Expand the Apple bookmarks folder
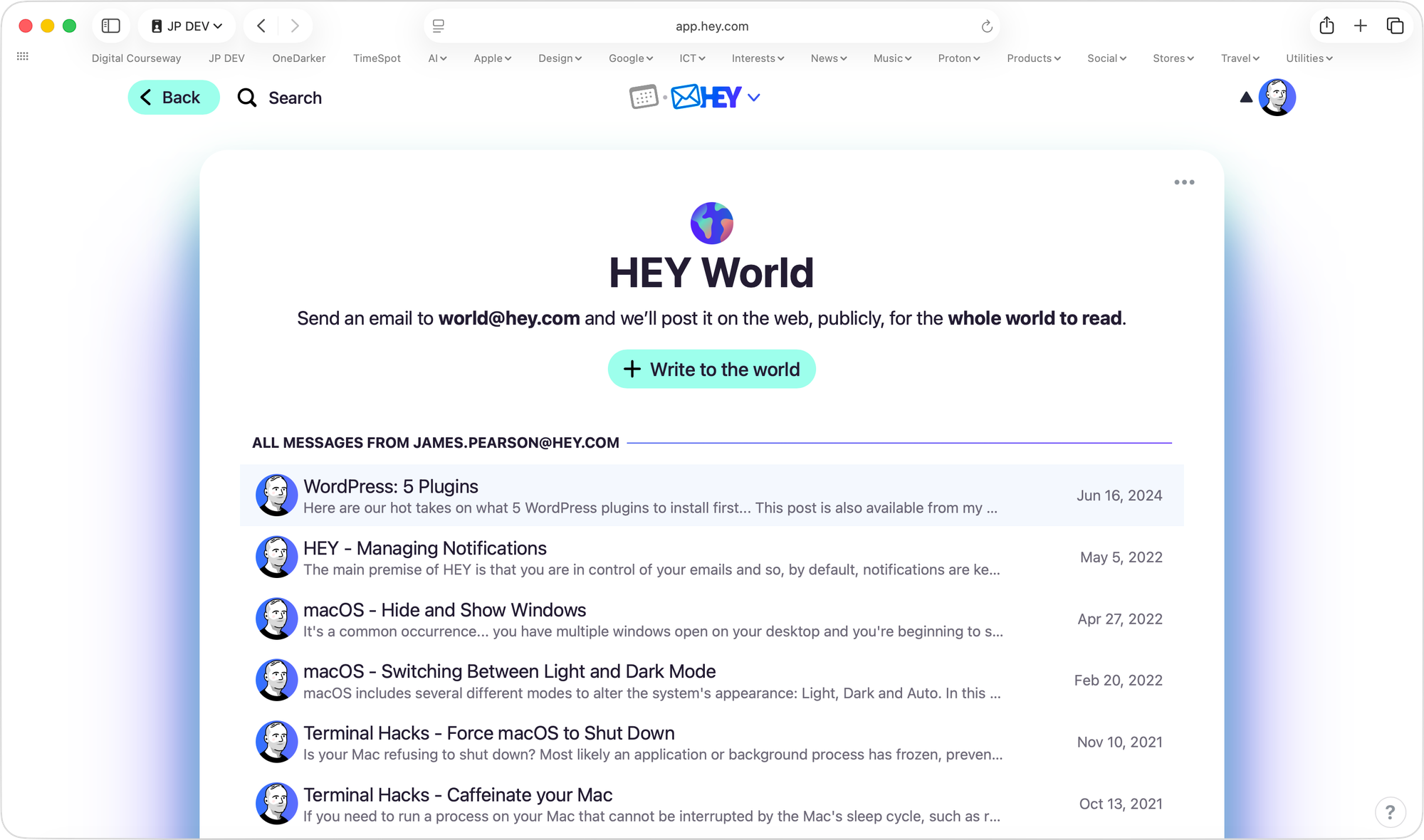 coord(493,58)
